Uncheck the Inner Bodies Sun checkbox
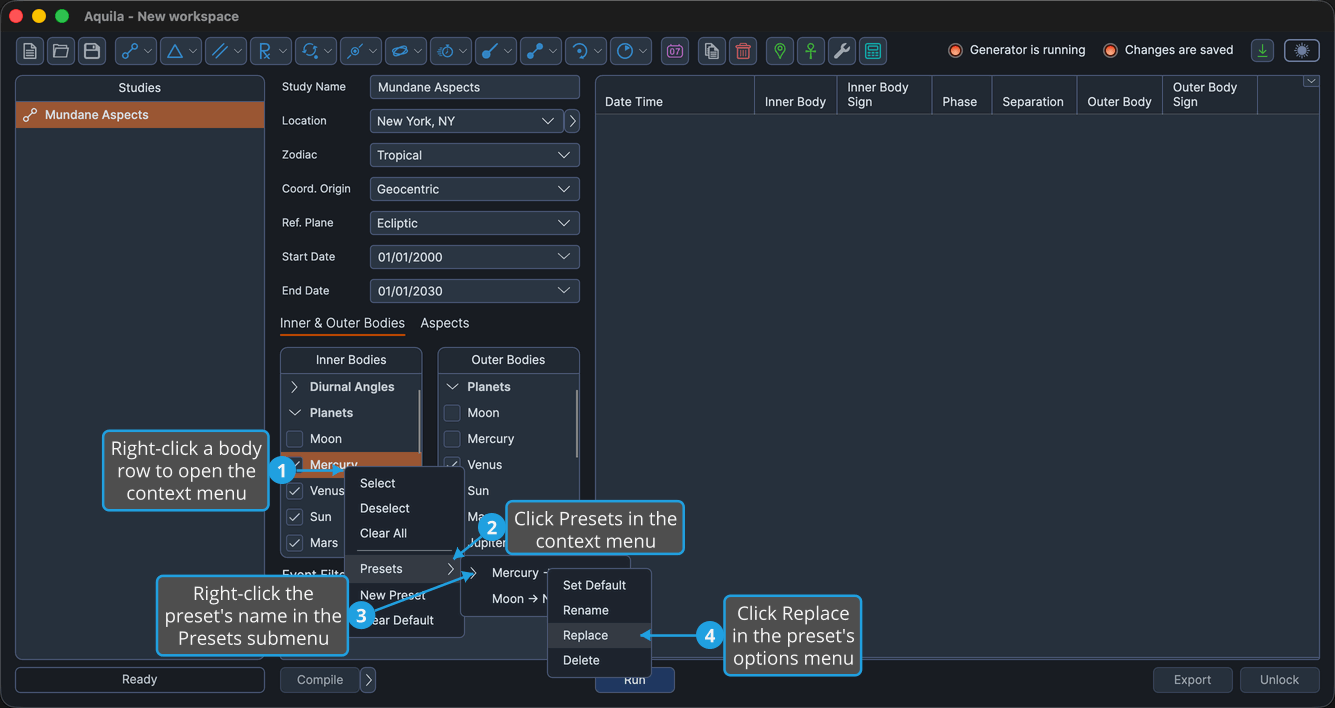1335x708 pixels. (x=294, y=517)
